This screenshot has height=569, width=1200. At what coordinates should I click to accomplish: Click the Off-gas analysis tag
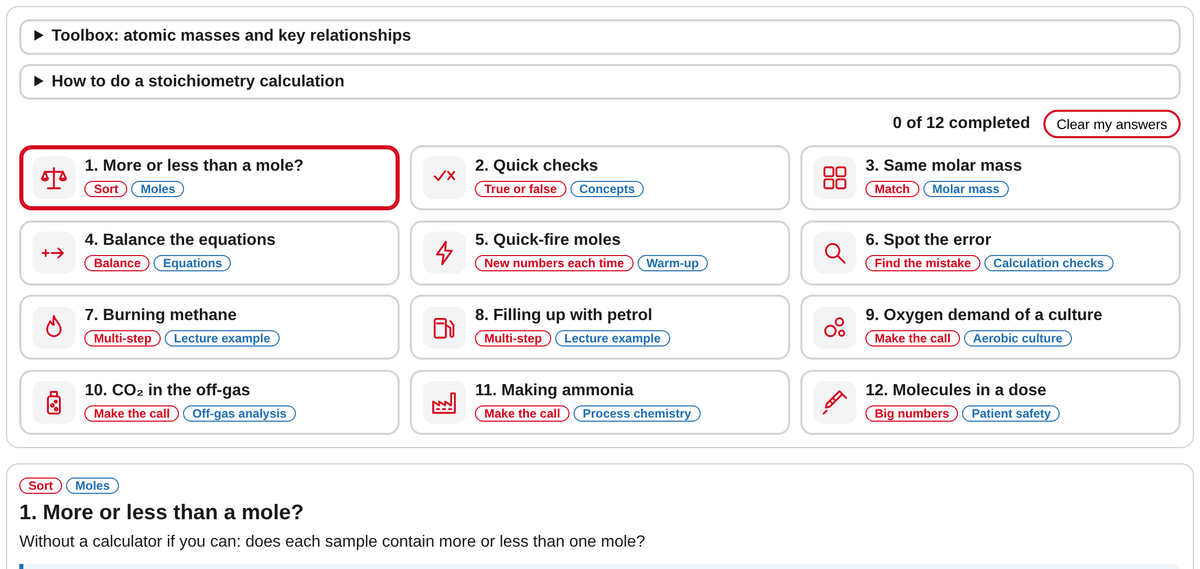pos(239,413)
